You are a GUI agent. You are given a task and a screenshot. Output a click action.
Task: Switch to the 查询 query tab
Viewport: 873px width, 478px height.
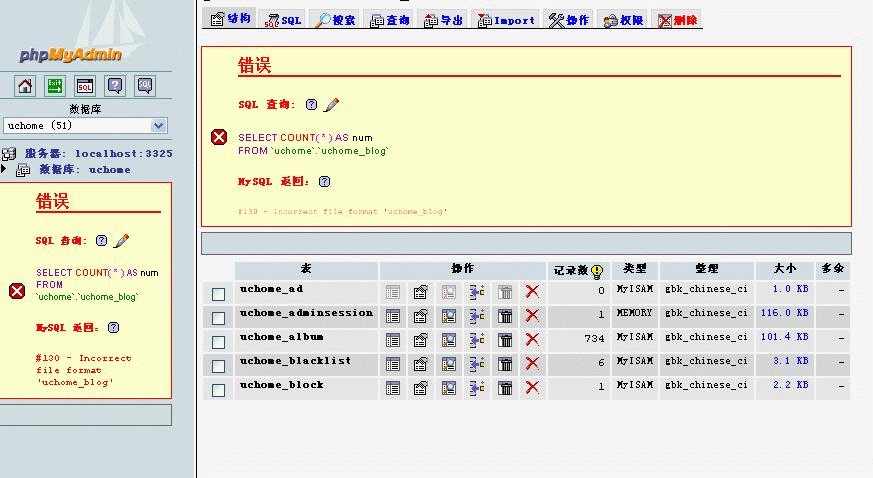(x=389, y=20)
